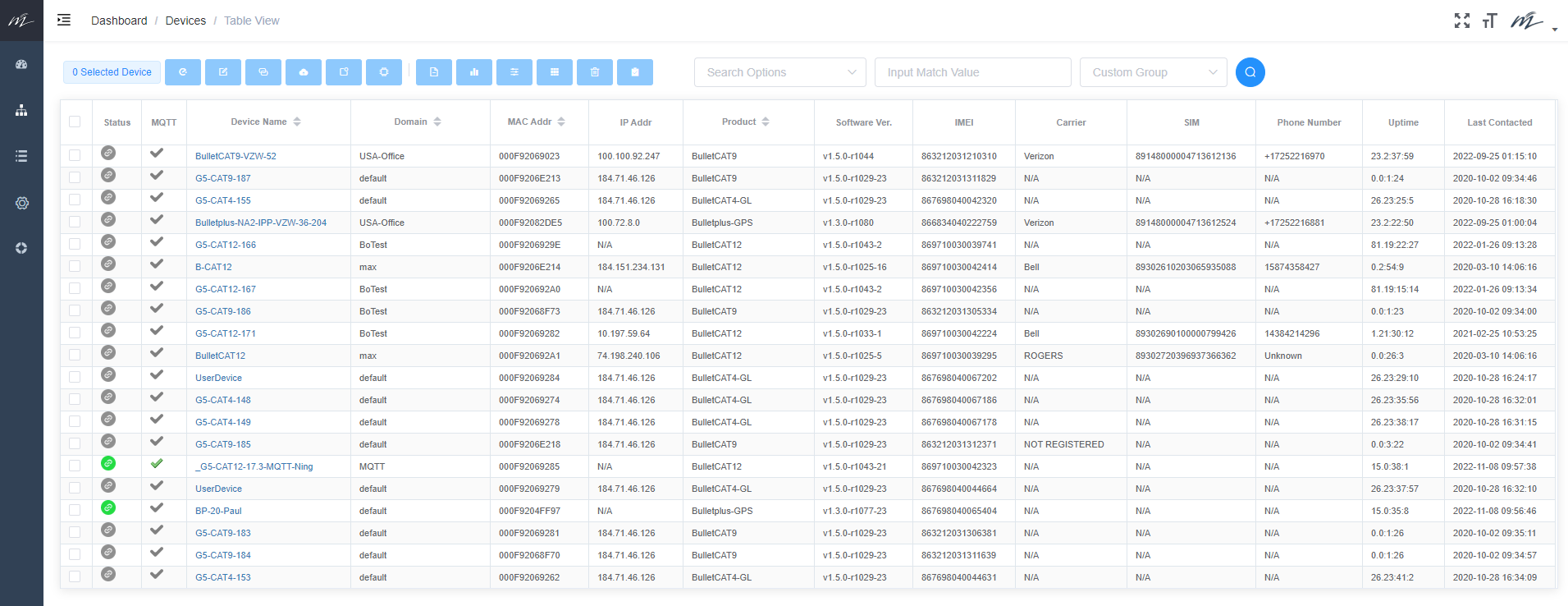Image resolution: width=1568 pixels, height=606 pixels.
Task: Toggle fullscreen mode icon at top right
Action: [x=1461, y=21]
